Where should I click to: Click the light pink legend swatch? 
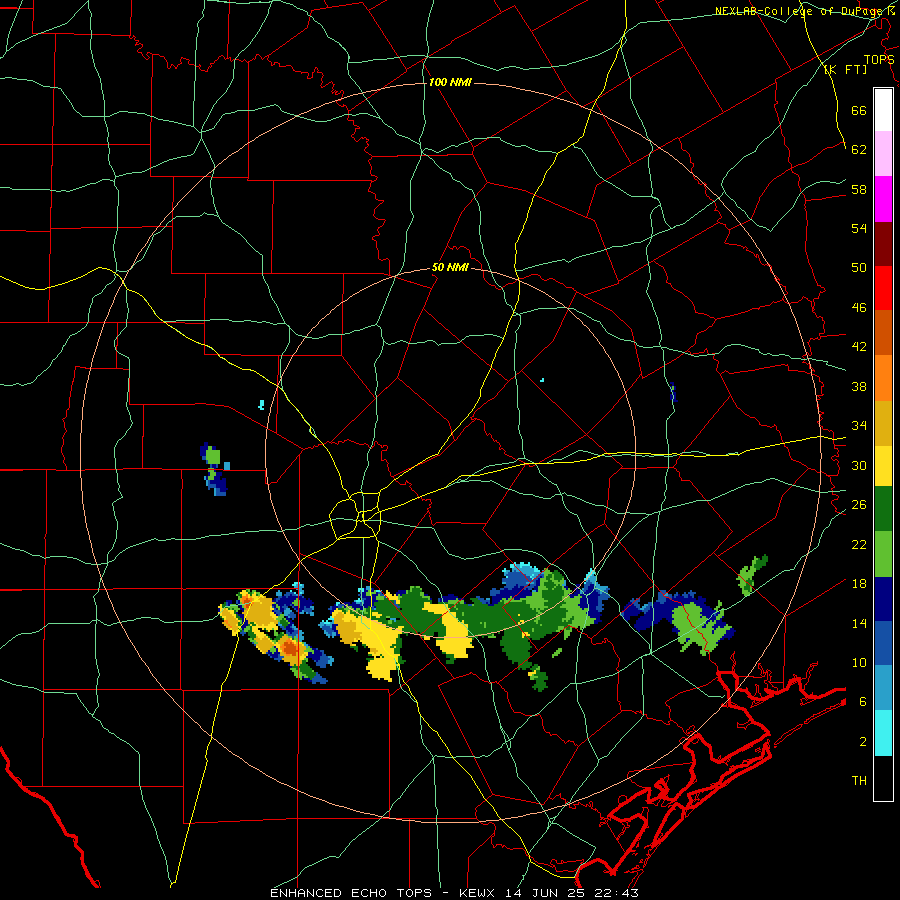[883, 153]
